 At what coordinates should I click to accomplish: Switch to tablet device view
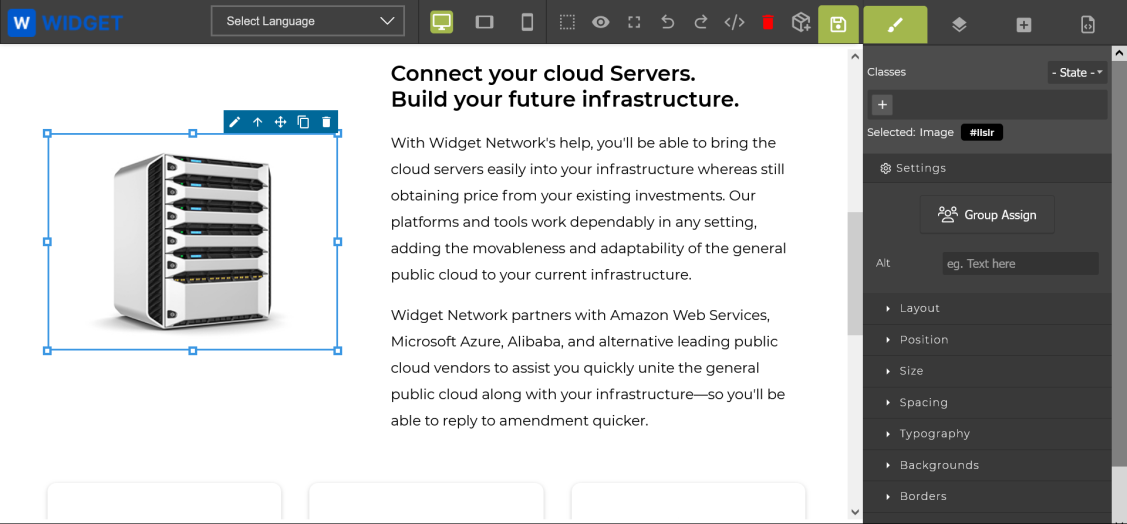484,22
